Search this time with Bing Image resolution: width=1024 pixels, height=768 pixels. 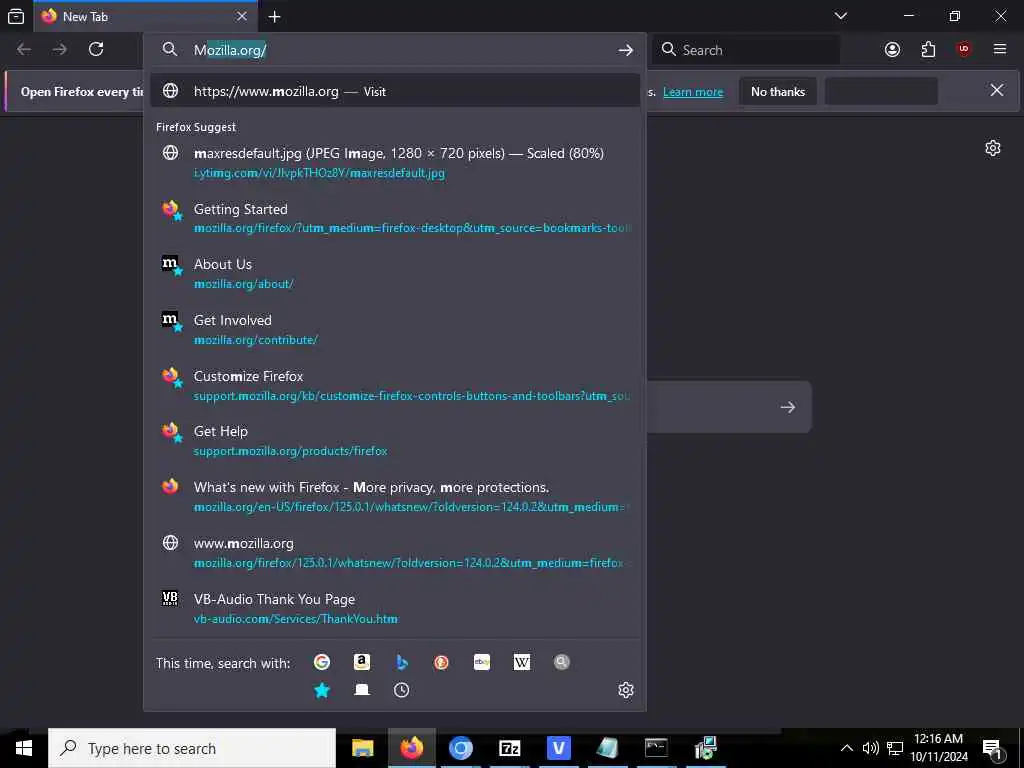pos(402,662)
